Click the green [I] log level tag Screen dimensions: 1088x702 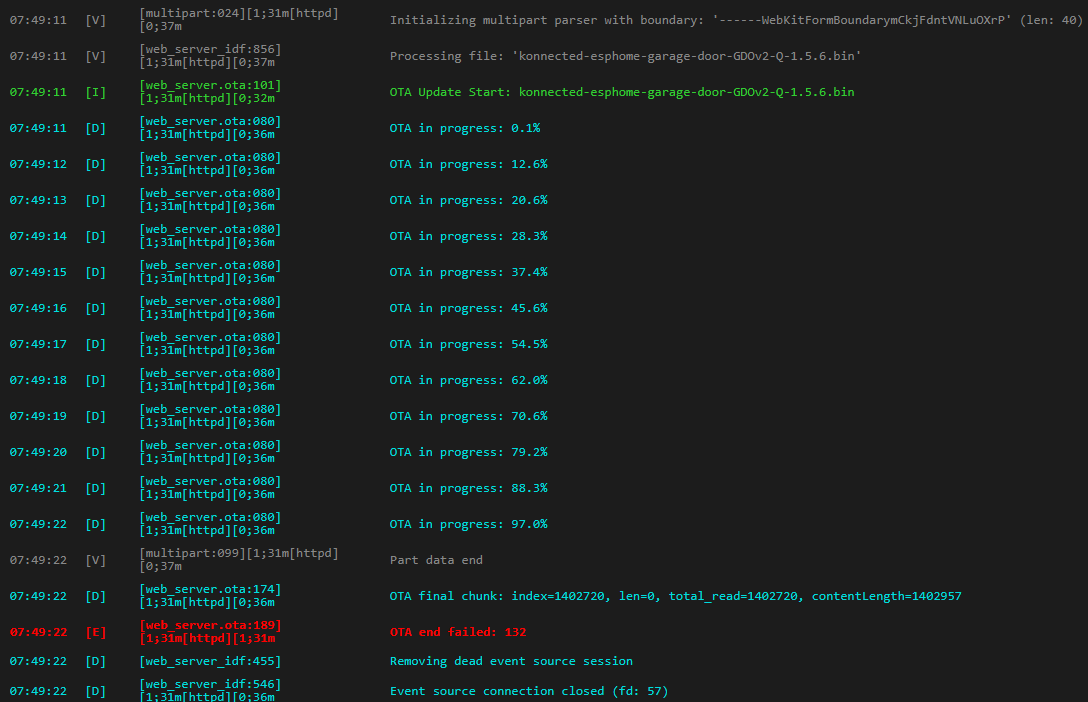95,92
